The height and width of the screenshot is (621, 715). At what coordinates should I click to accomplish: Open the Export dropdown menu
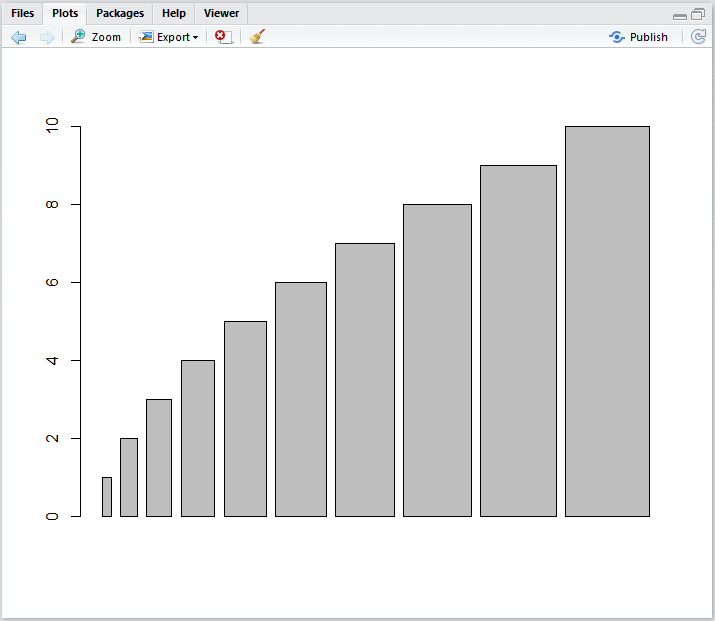coord(169,37)
